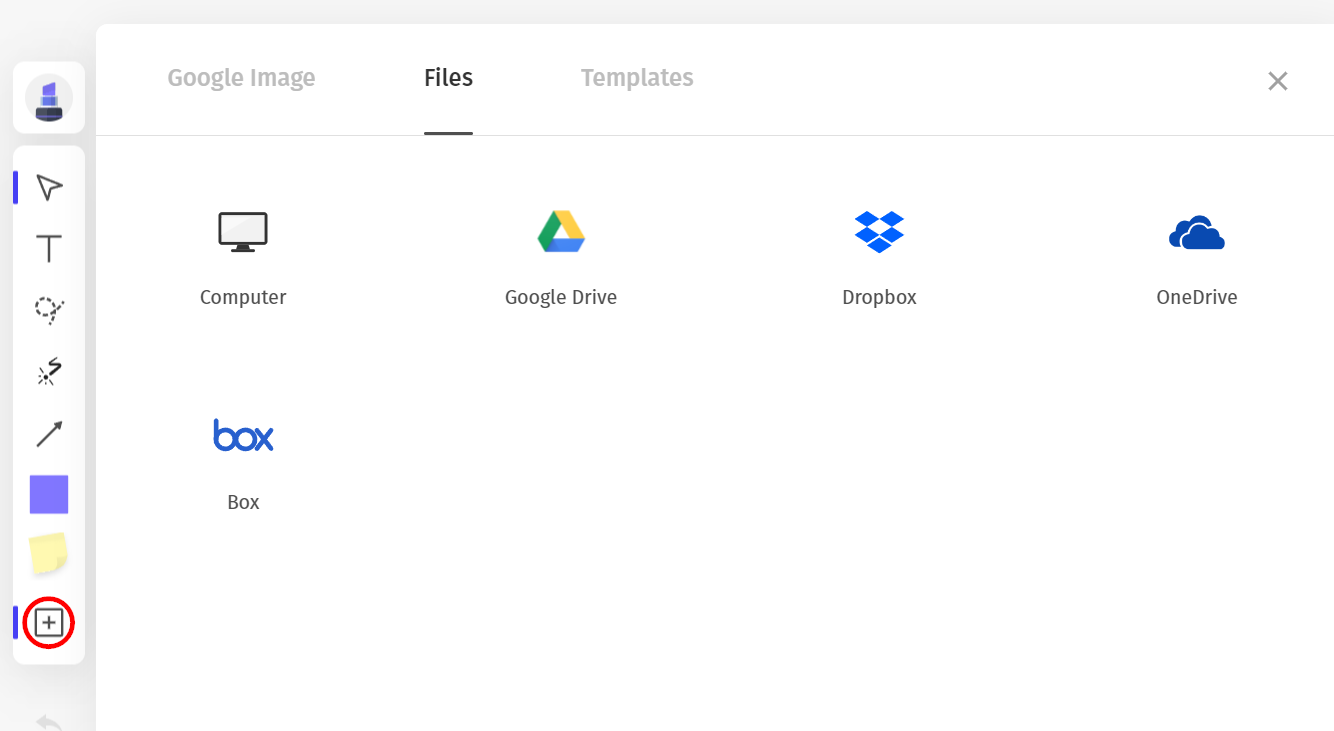The width and height of the screenshot is (1334, 731).
Task: Click the Google Drive triangle logo
Action: pos(561,232)
